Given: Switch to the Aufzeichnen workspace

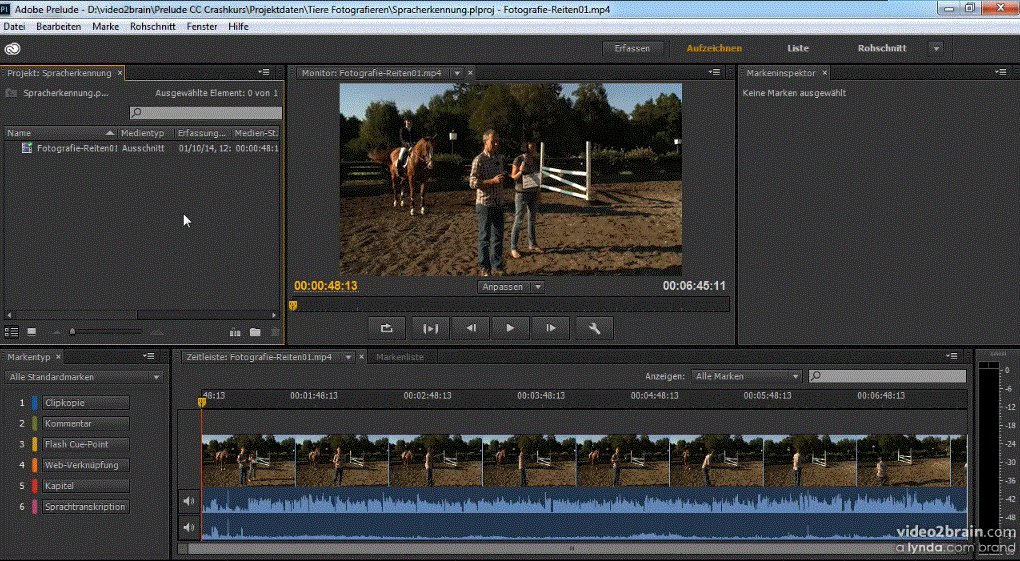Looking at the screenshot, I should tap(714, 48).
